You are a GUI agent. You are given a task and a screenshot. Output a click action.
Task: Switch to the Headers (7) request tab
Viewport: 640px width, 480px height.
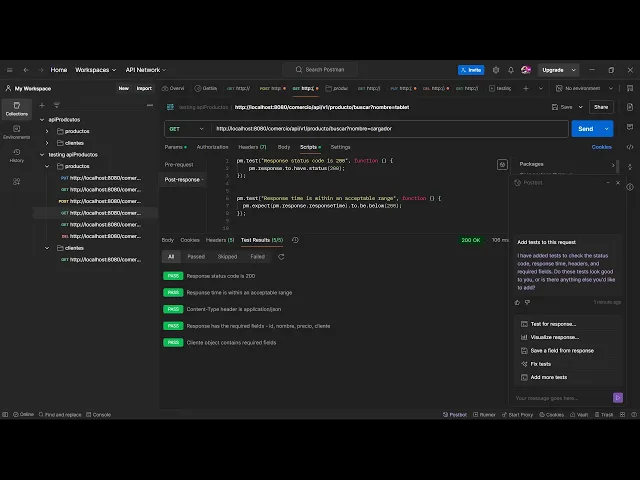(x=252, y=147)
